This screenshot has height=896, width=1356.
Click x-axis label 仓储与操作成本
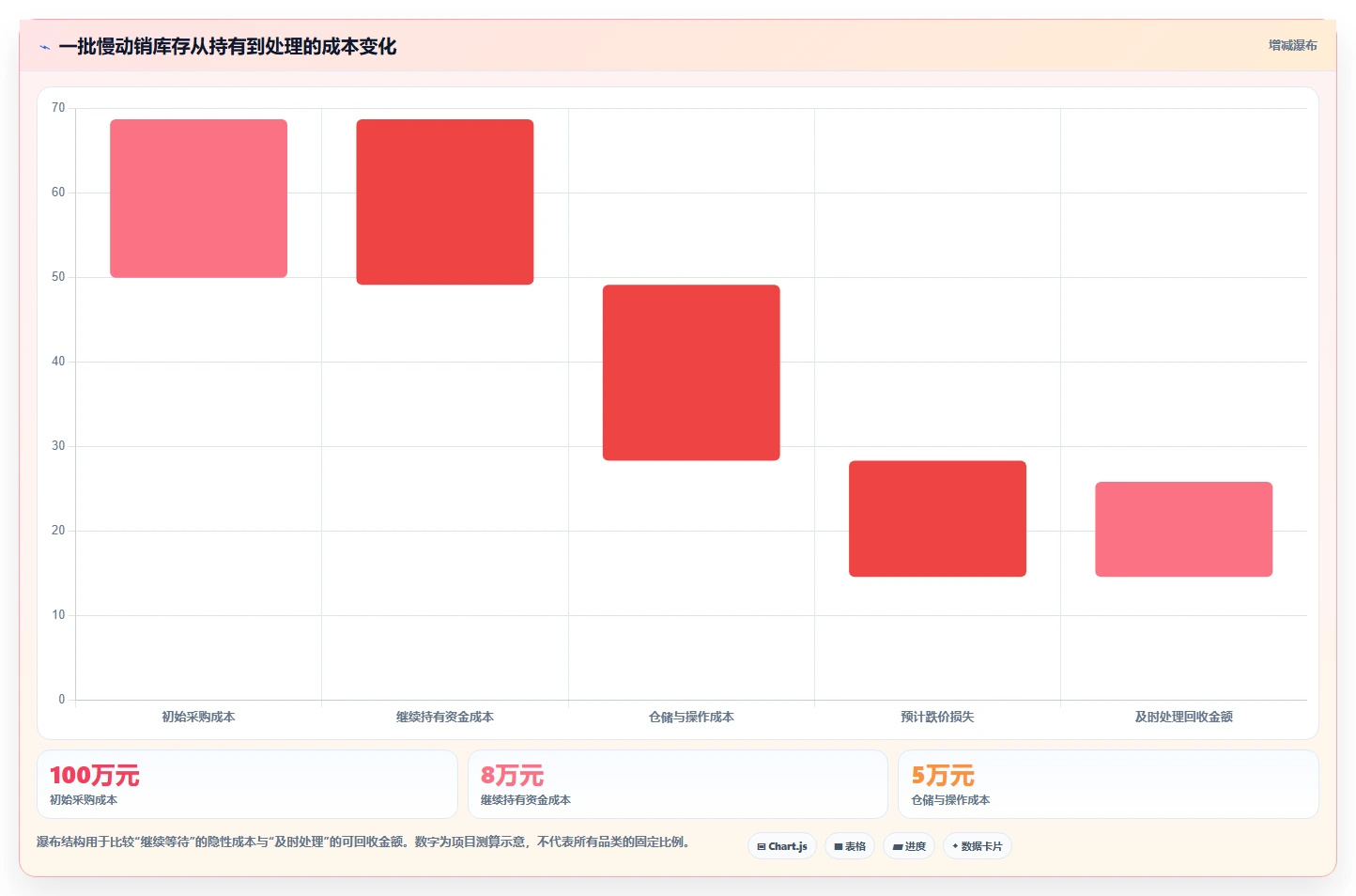[x=691, y=717]
